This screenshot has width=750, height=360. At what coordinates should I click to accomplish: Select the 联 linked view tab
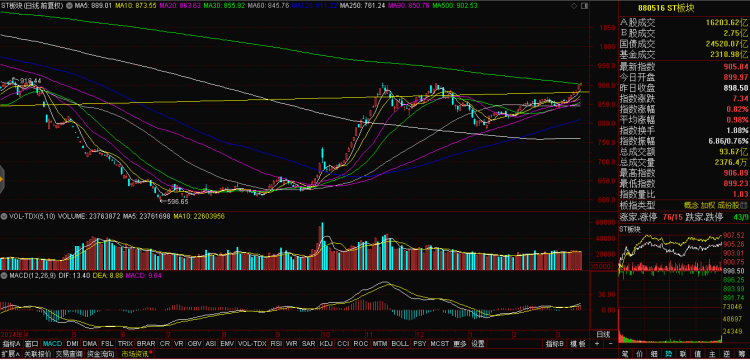pyautogui.click(x=682, y=354)
